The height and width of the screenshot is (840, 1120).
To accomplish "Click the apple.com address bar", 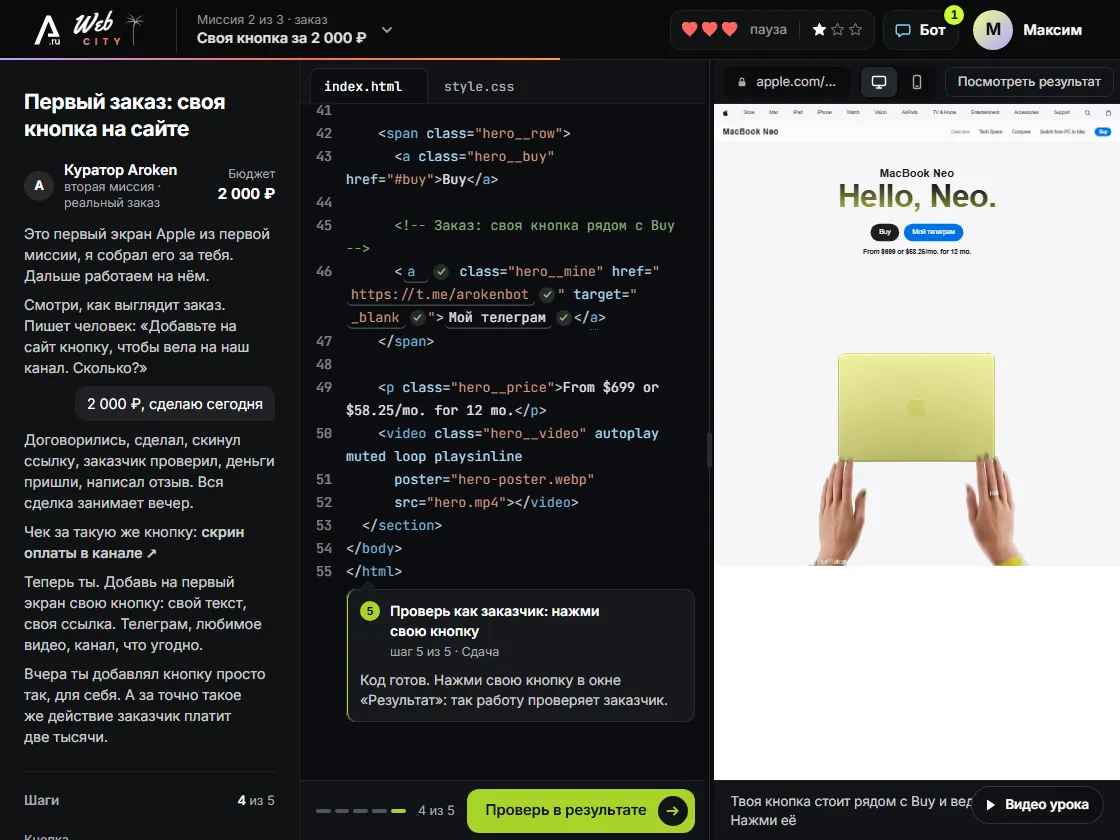I will click(786, 81).
